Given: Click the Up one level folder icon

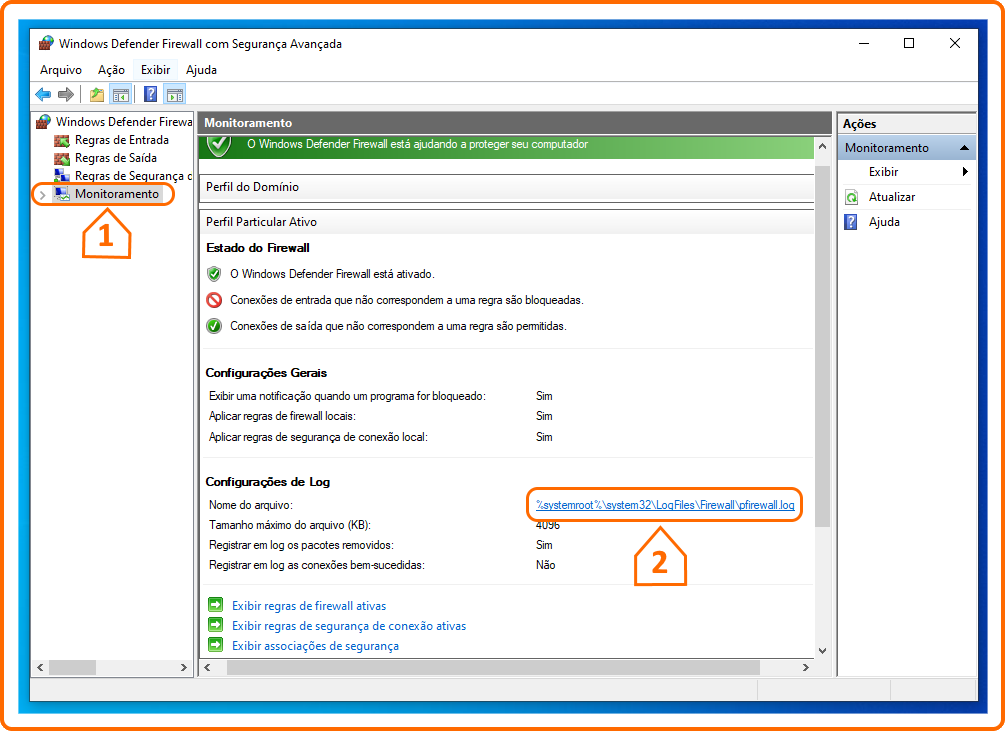Looking at the screenshot, I should tap(97, 95).
